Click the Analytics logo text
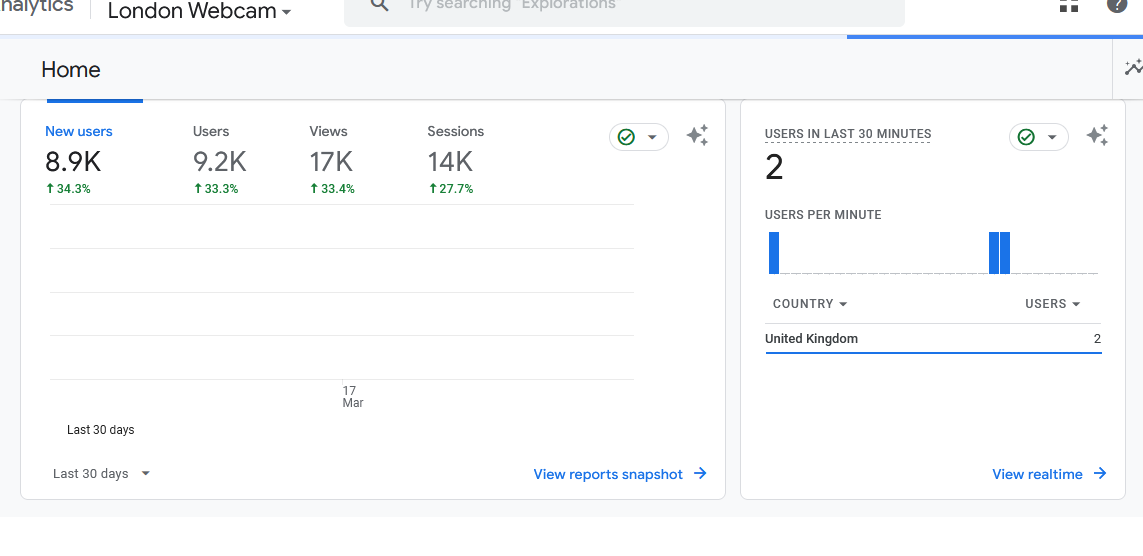 [x=36, y=7]
